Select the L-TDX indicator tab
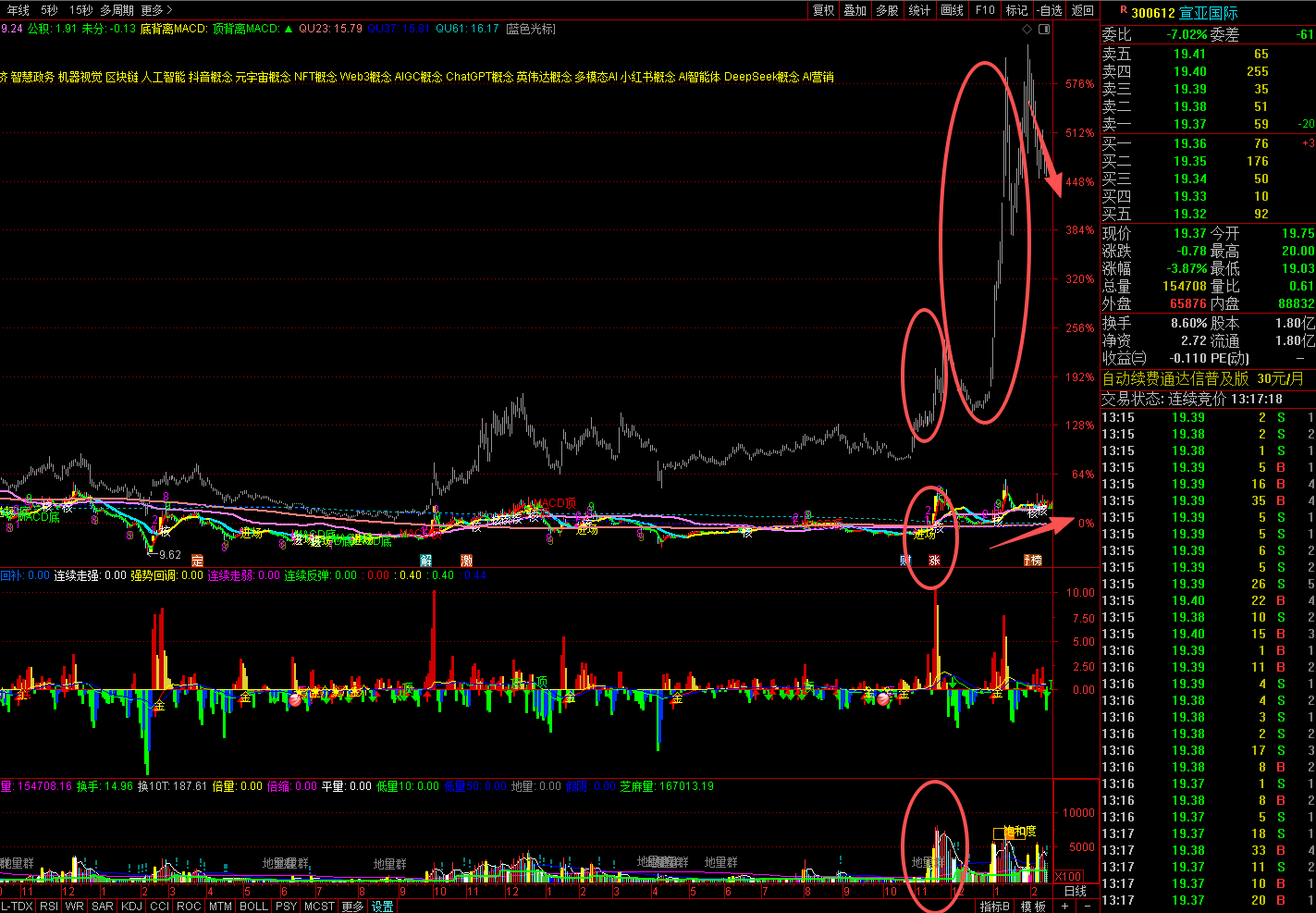 18,907
